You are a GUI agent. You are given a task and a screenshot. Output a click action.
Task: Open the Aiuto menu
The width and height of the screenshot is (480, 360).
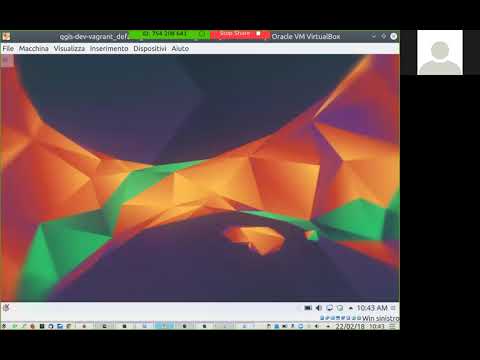[x=180, y=49]
